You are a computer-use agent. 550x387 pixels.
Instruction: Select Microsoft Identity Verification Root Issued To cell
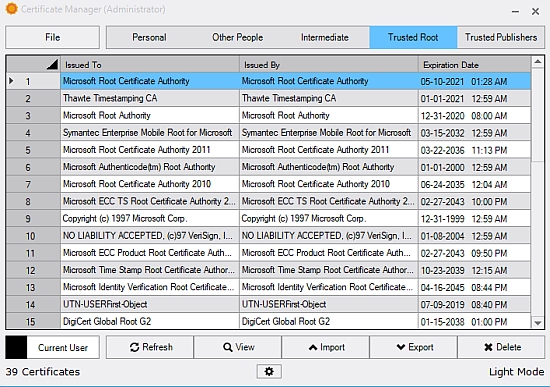(x=150, y=287)
